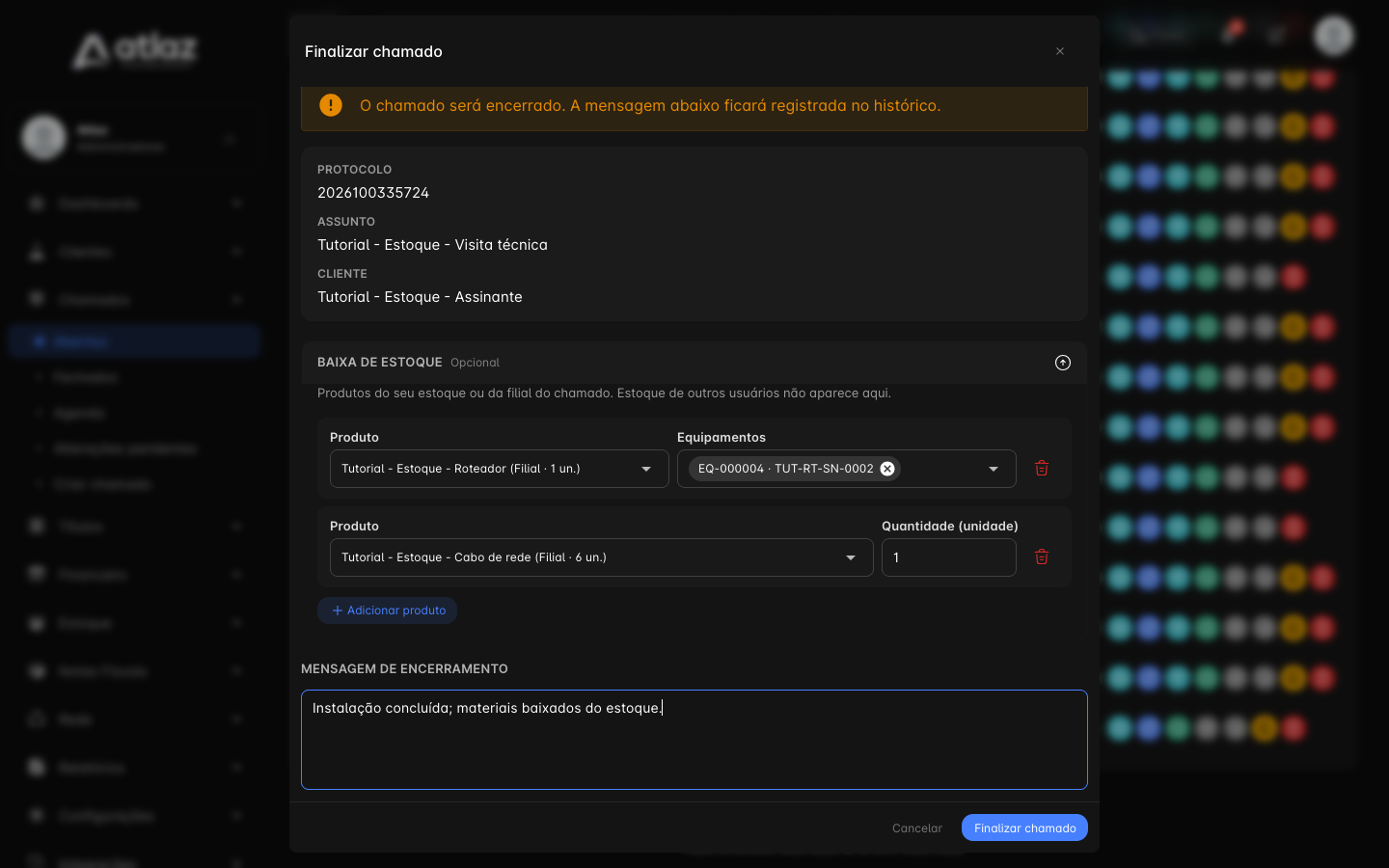
Task: Click the sidebar profile avatar
Action: [44, 138]
